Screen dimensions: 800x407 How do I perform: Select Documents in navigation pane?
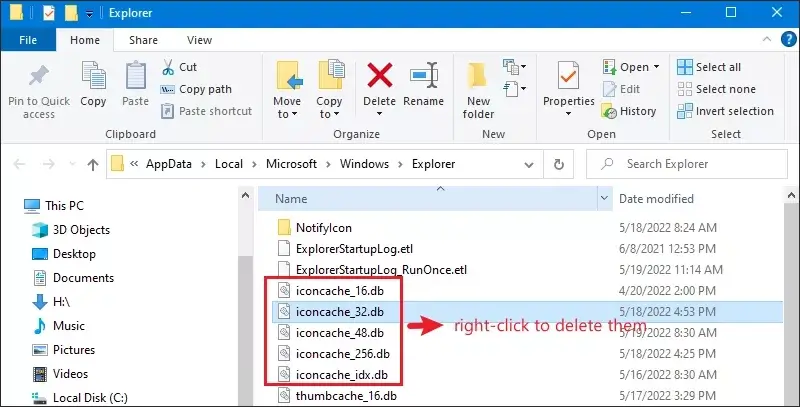(73, 278)
